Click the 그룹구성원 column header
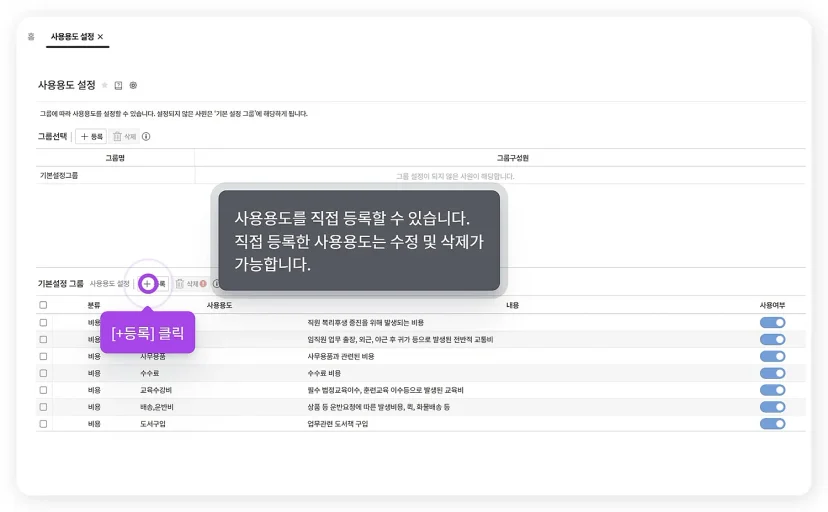Image resolution: width=828 pixels, height=512 pixels. 512,158
